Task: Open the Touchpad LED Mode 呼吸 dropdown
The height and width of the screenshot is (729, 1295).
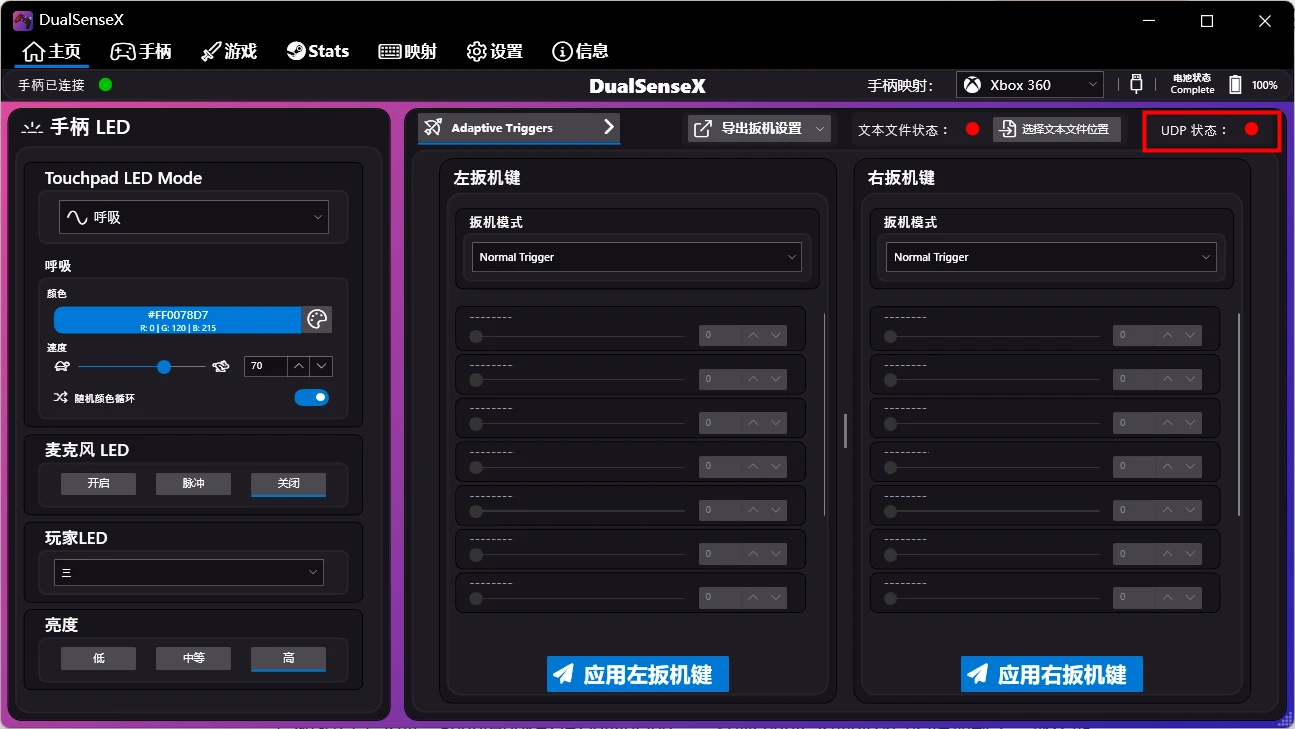Action: (193, 216)
